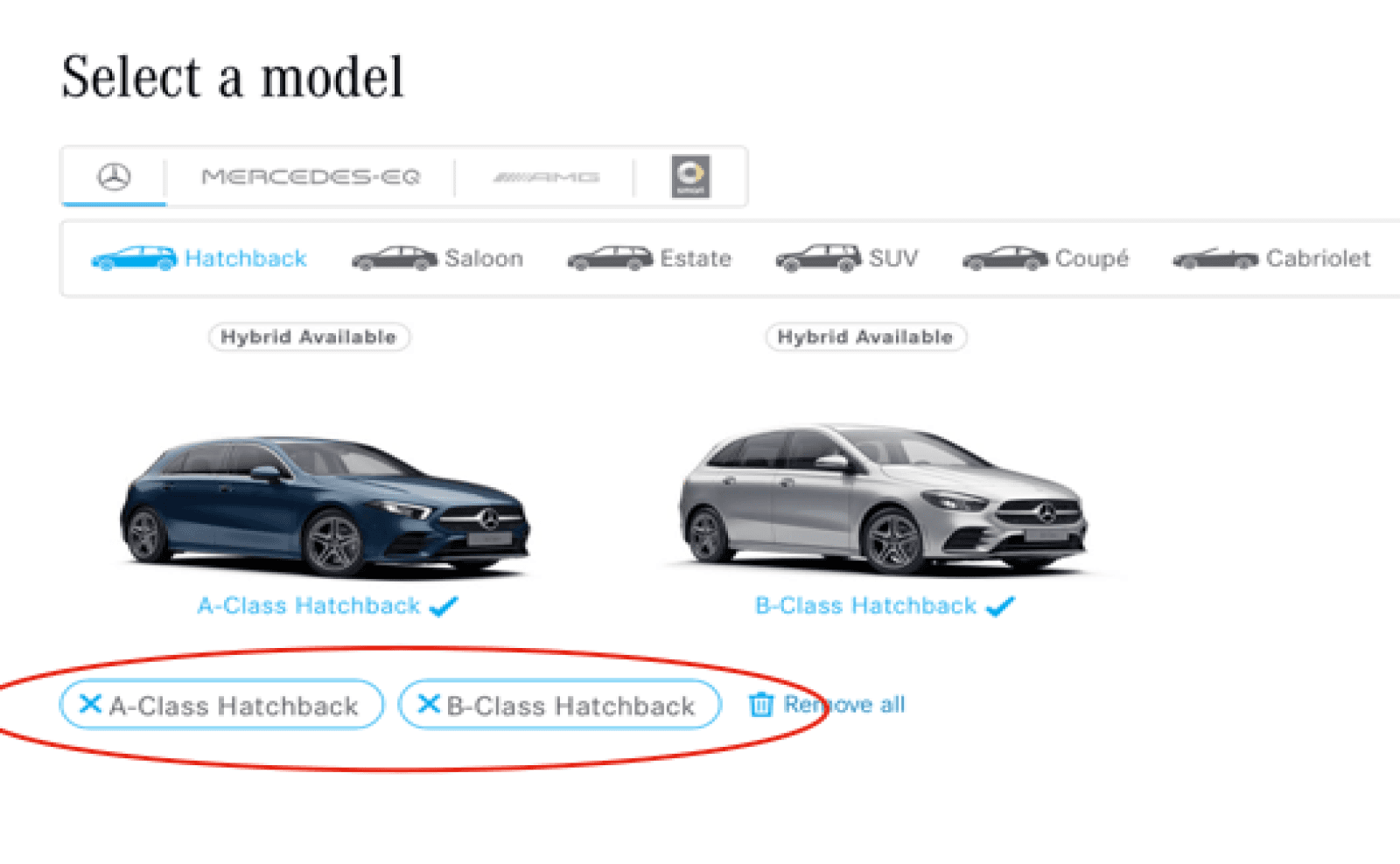Remove A-Class Hatchback chip via X
1400x864 pixels.
pos(90,704)
